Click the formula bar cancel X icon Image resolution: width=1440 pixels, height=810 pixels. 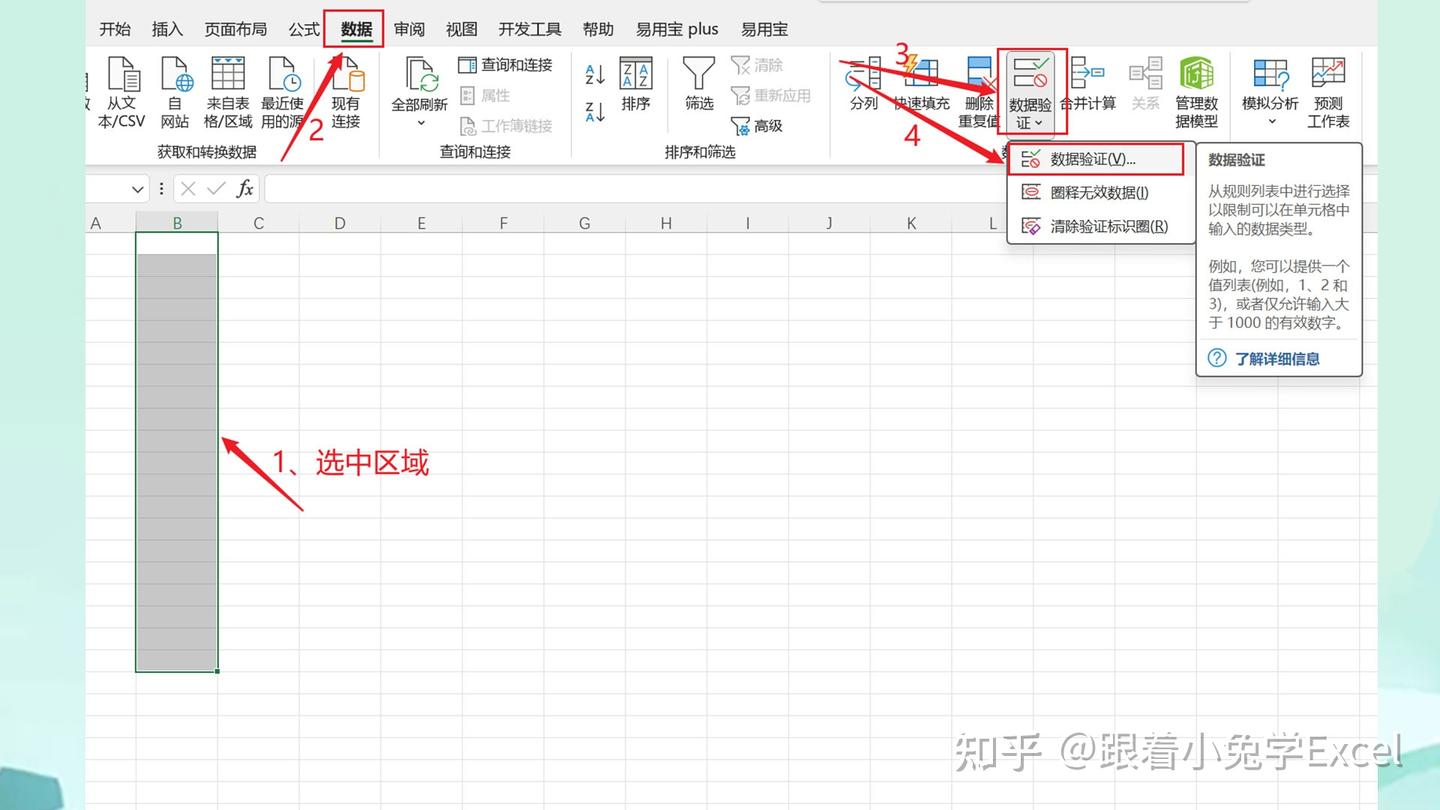pyautogui.click(x=188, y=189)
